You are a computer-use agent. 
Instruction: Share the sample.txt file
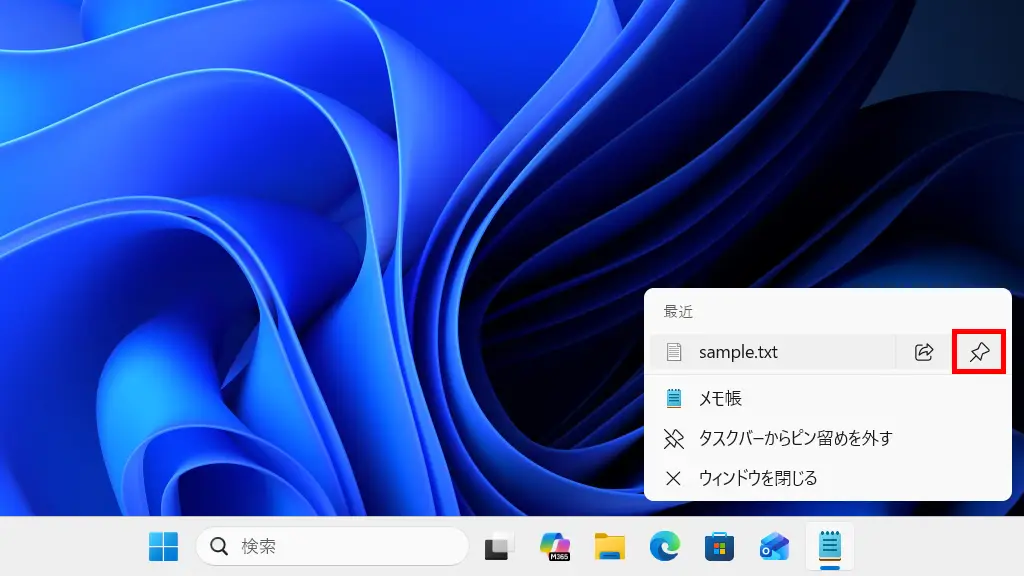(924, 352)
